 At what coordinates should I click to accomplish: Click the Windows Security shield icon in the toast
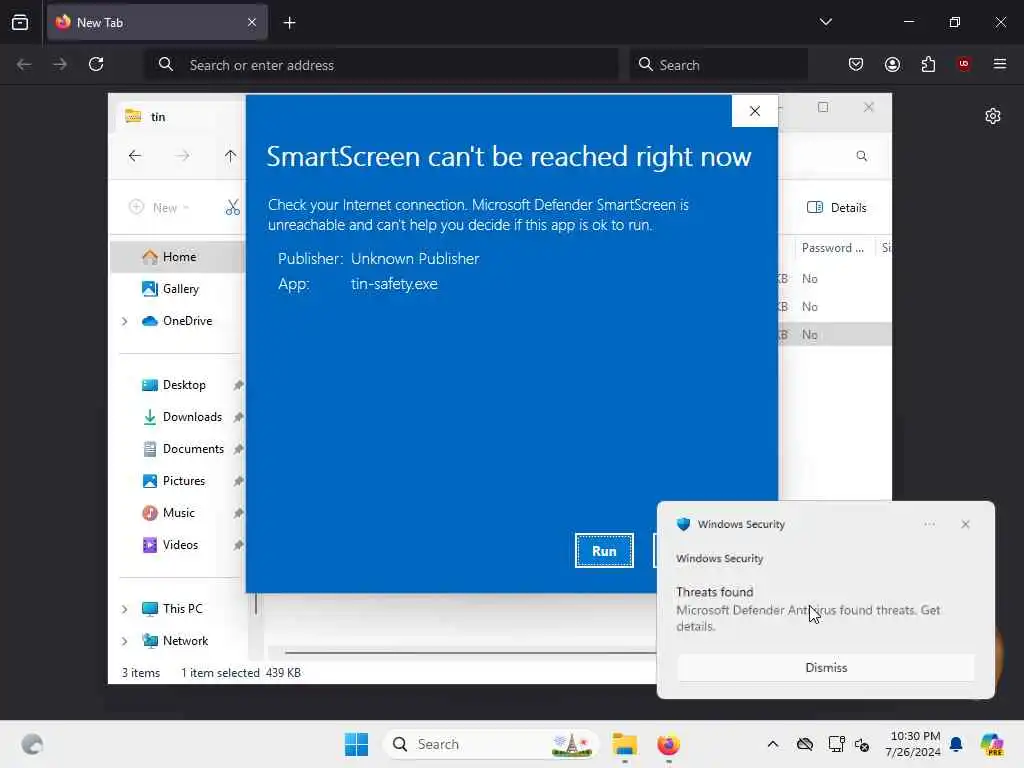683,524
